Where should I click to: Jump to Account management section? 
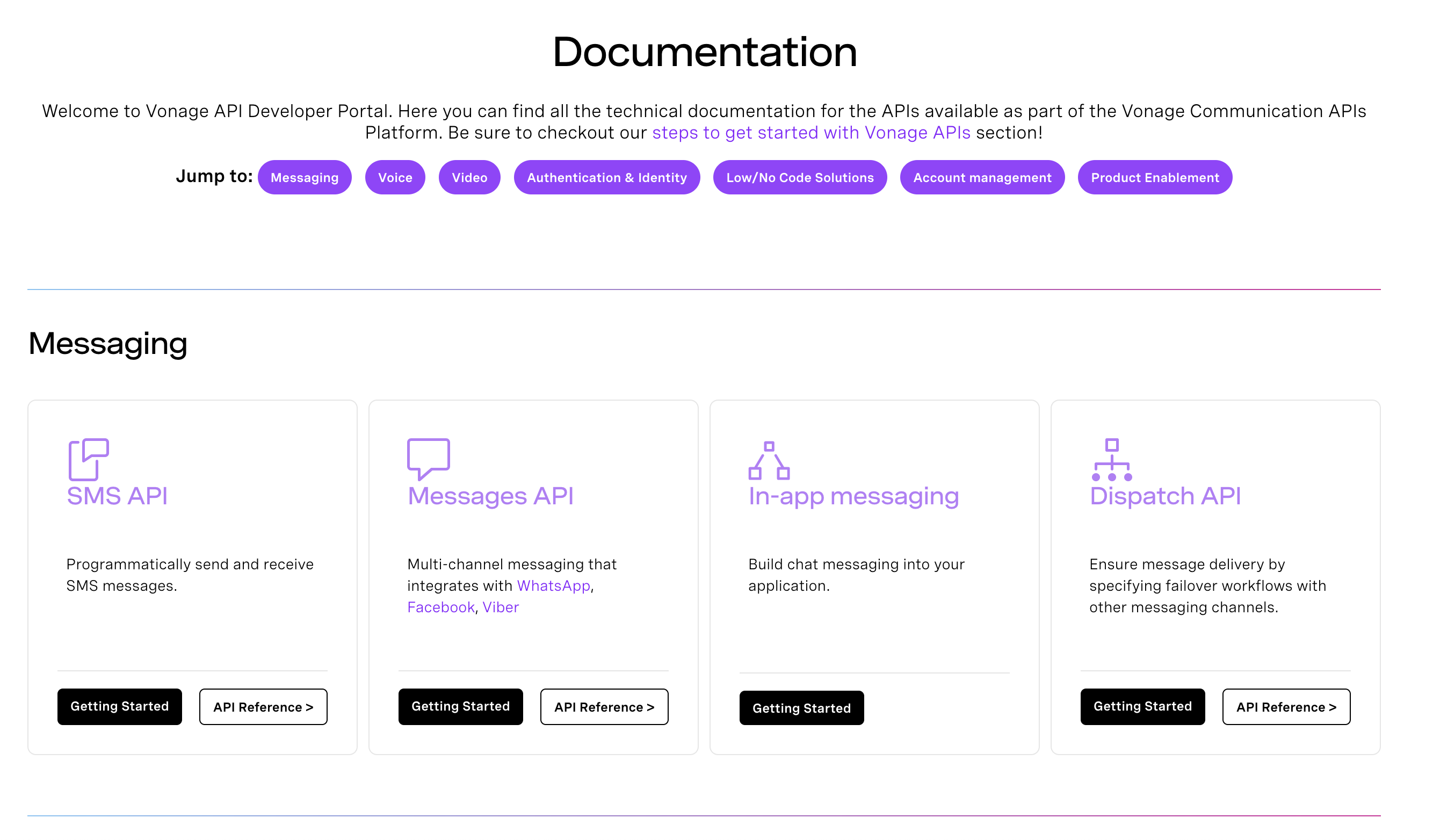point(982,177)
